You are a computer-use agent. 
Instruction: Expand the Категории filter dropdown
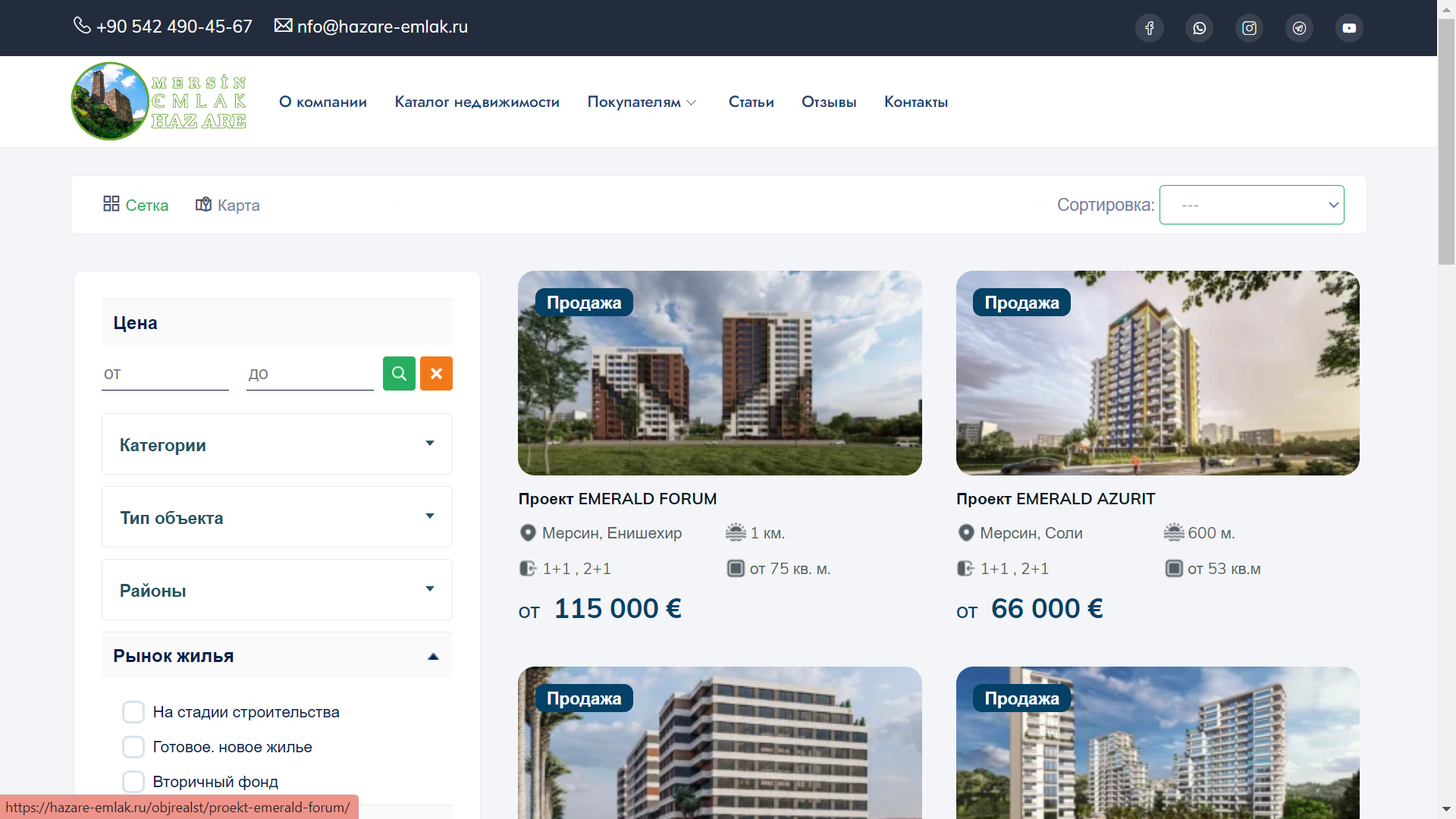pos(277,444)
